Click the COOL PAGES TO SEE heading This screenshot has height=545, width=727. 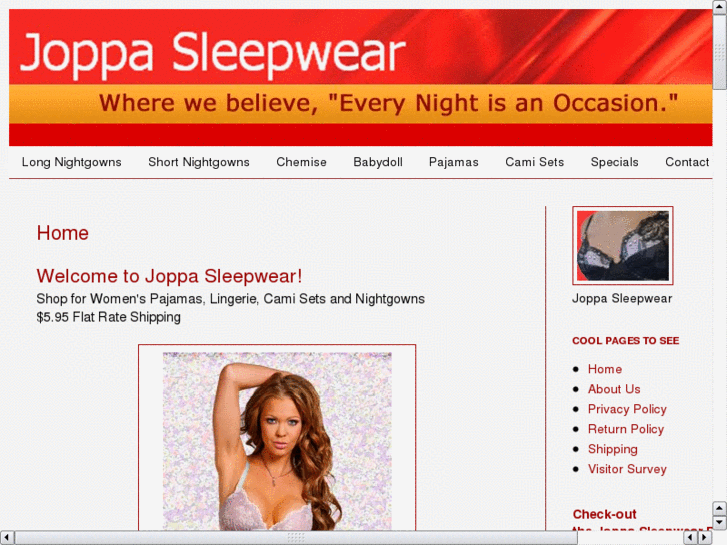point(625,340)
